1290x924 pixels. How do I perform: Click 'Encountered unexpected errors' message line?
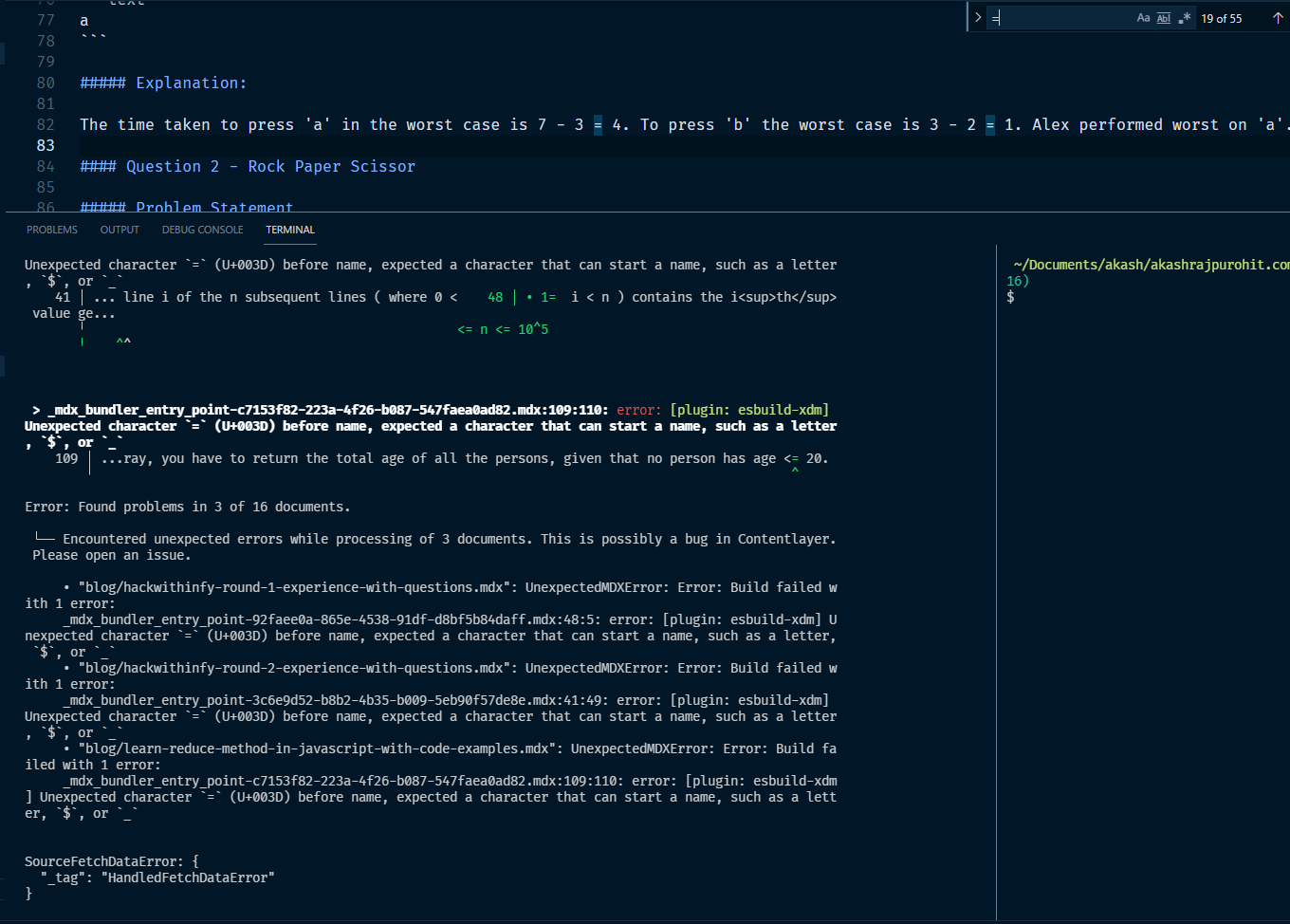(449, 539)
